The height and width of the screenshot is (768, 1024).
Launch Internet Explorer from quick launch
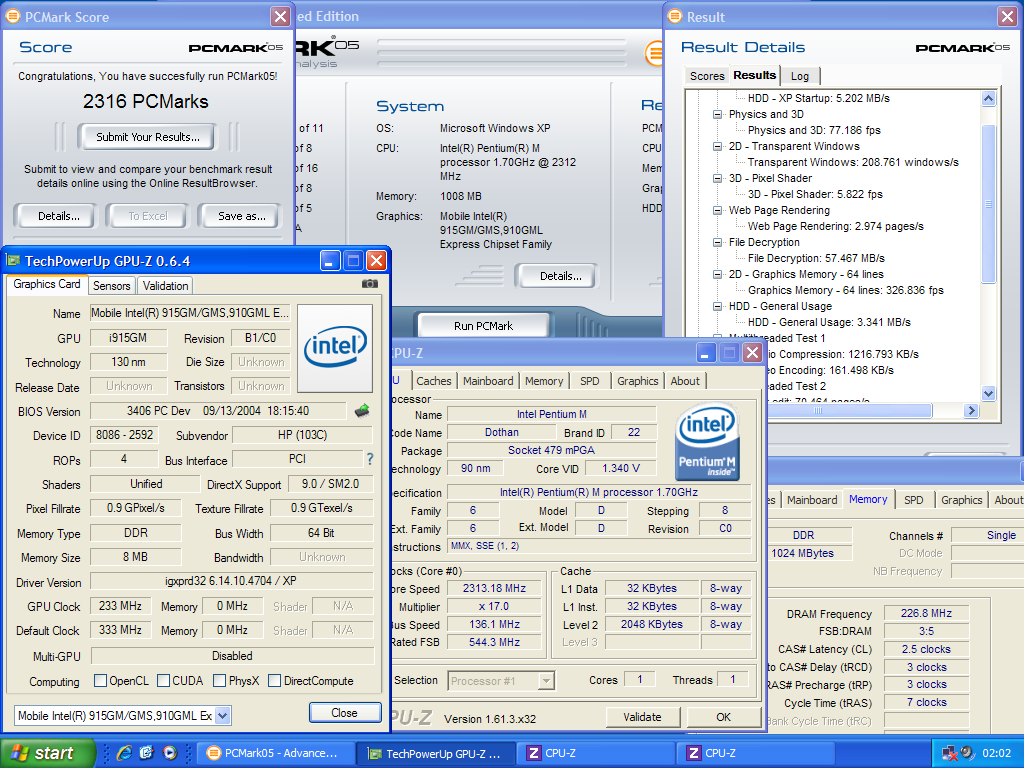pyautogui.click(x=124, y=753)
